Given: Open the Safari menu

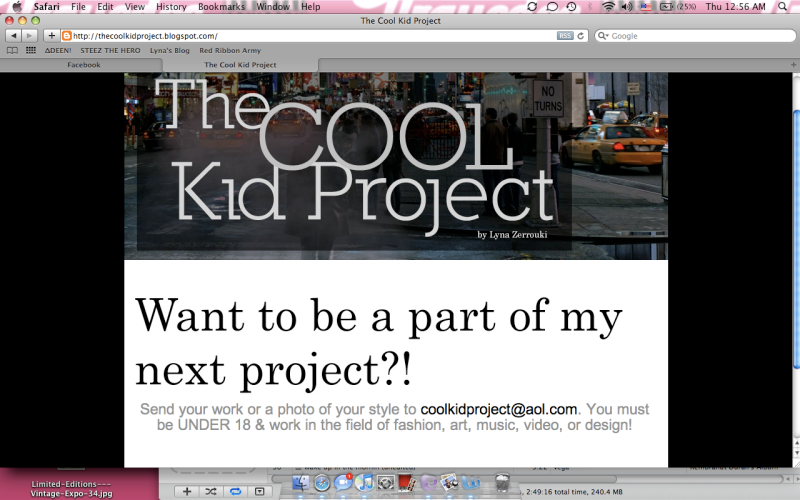Looking at the screenshot, I should point(46,7).
